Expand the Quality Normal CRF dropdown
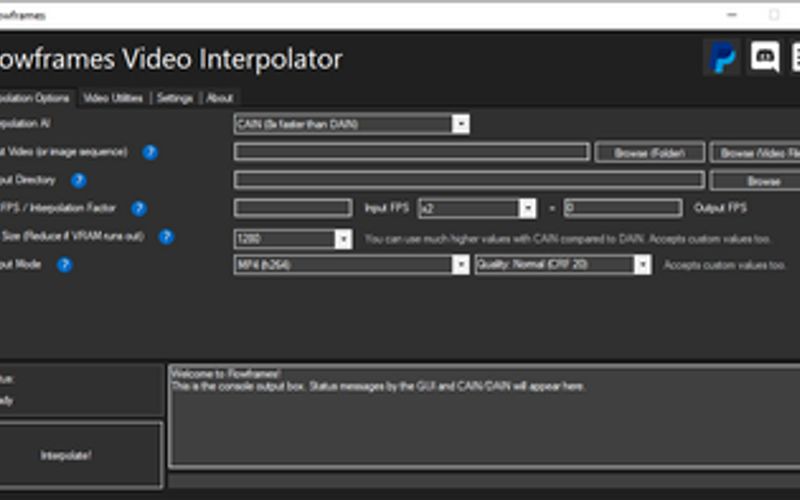 [642, 265]
